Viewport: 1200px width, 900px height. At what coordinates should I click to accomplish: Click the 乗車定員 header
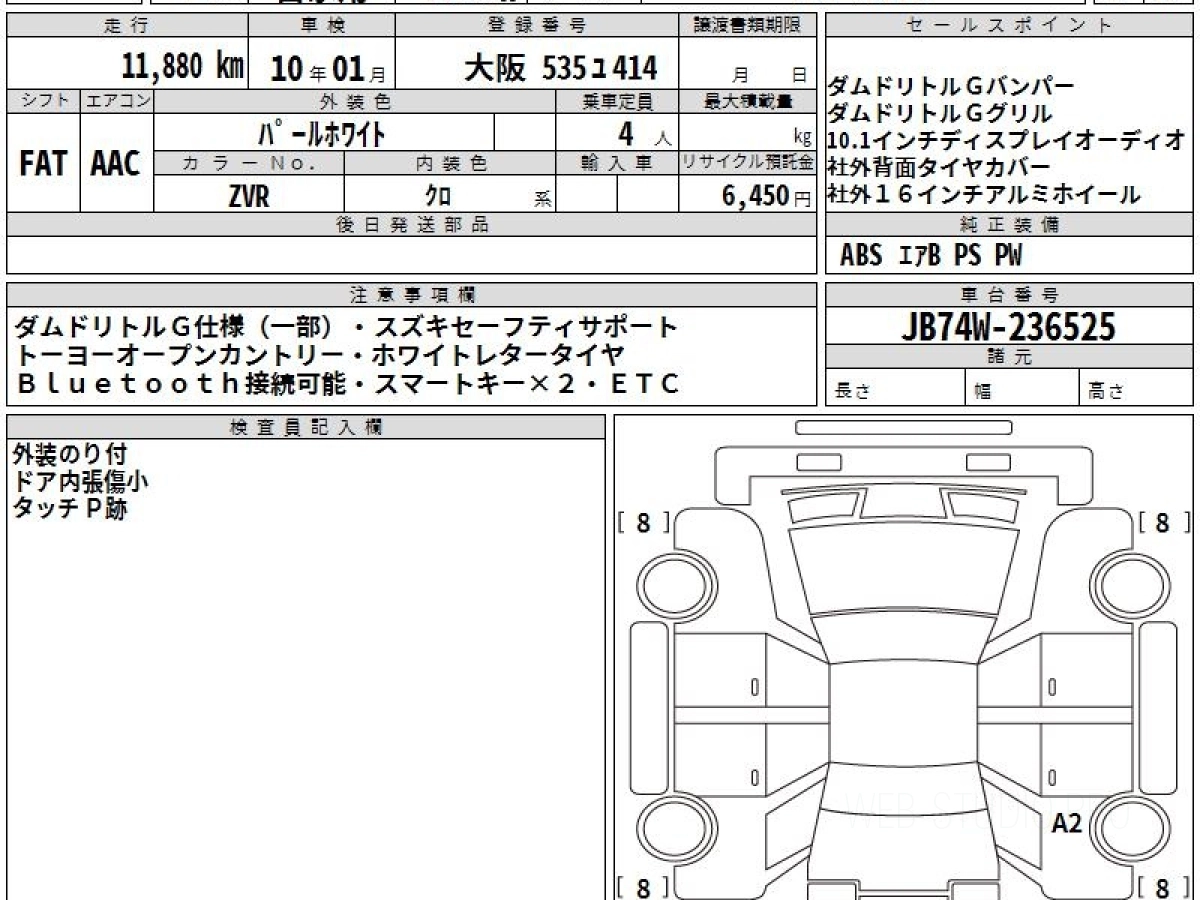tap(617, 101)
